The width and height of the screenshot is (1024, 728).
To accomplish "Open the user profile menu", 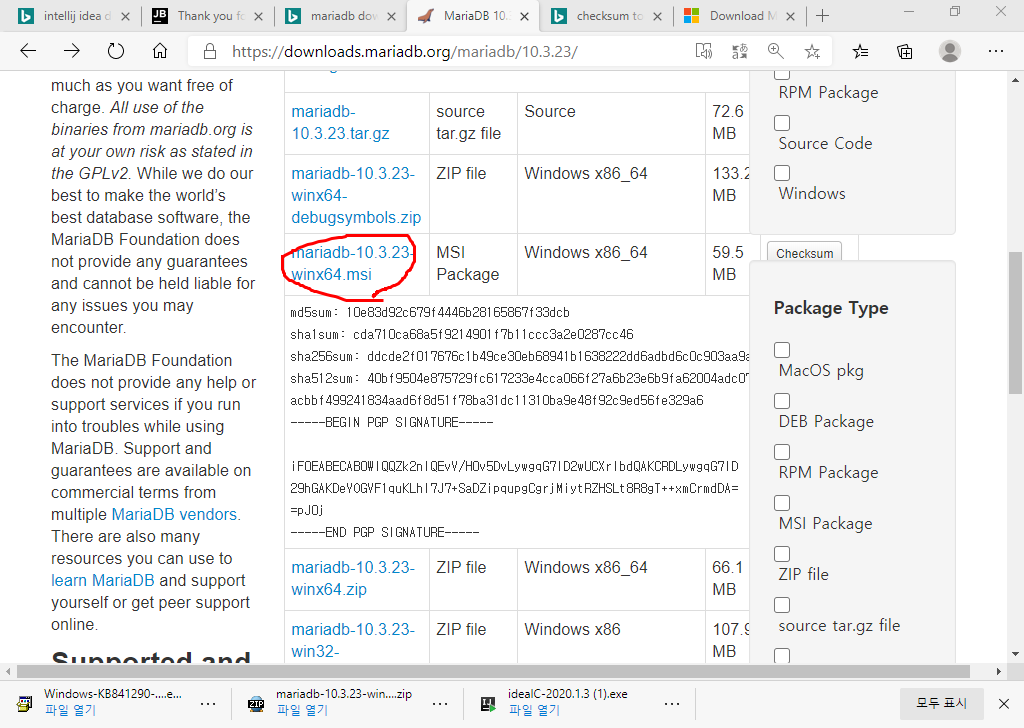I will coord(950,51).
